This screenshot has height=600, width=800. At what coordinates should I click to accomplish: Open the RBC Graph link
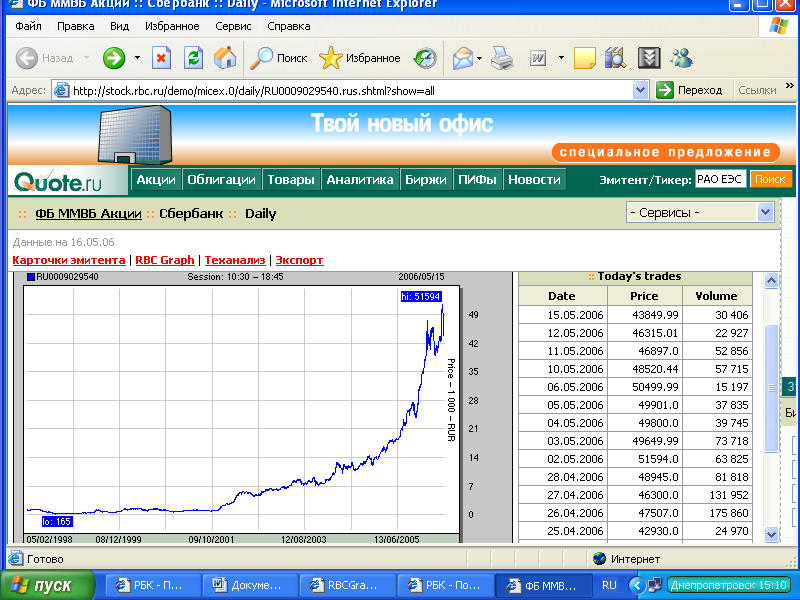click(x=165, y=260)
